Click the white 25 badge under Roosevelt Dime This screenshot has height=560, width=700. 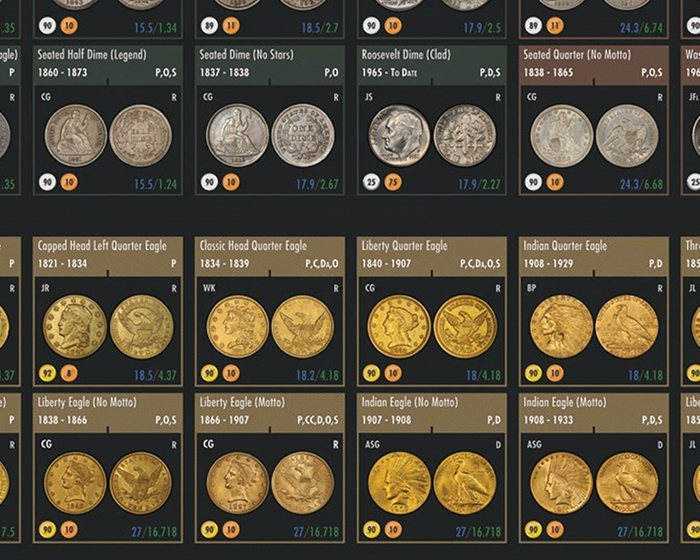pyautogui.click(x=371, y=182)
